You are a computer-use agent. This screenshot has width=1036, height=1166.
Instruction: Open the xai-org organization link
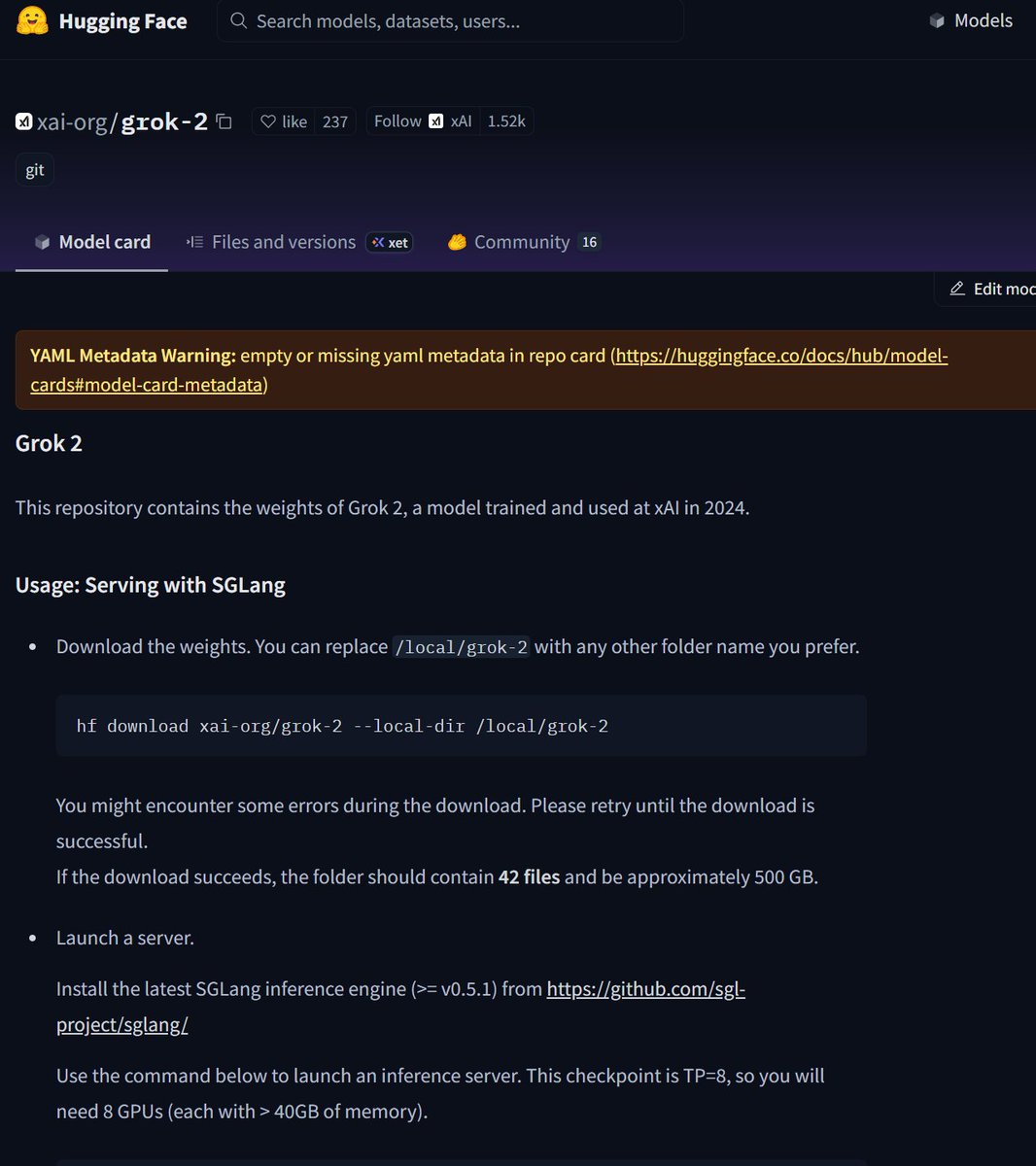[73, 121]
